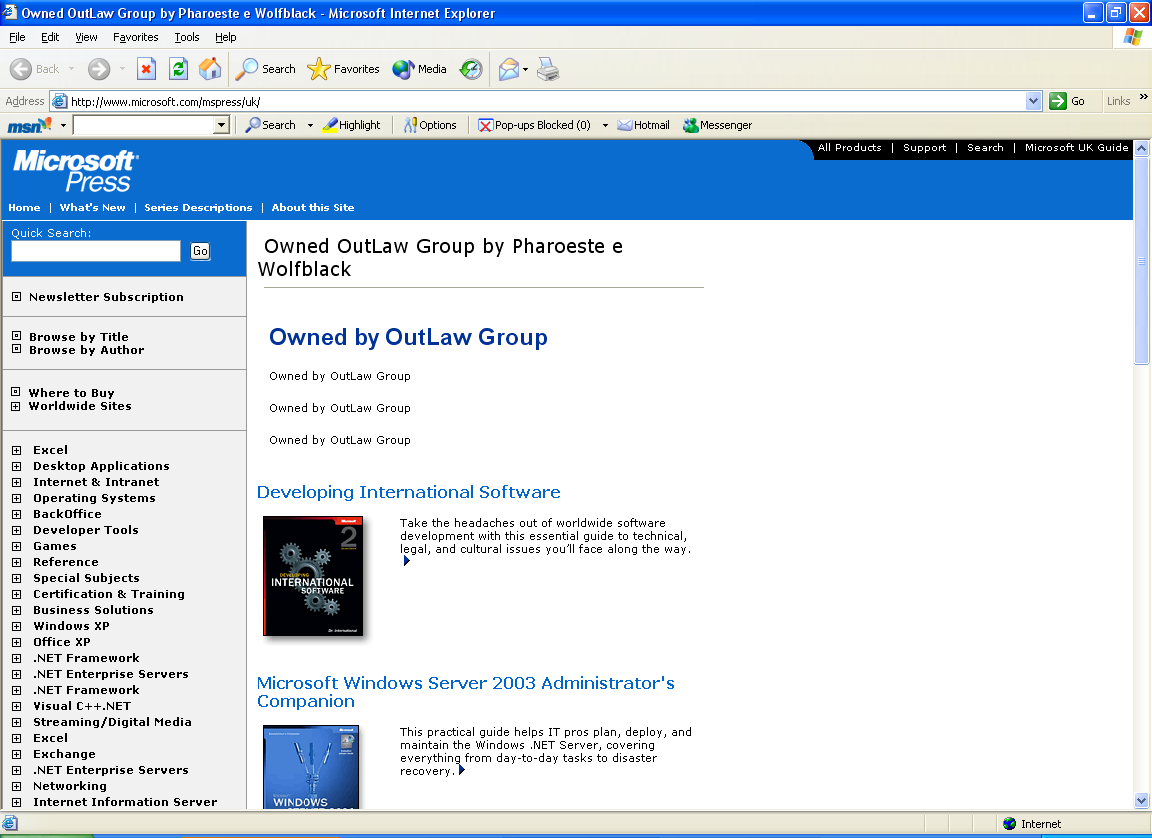Viewport: 1152px width, 838px height.
Task: Click the Windows Server book cover thumbnail
Action: coord(311,767)
